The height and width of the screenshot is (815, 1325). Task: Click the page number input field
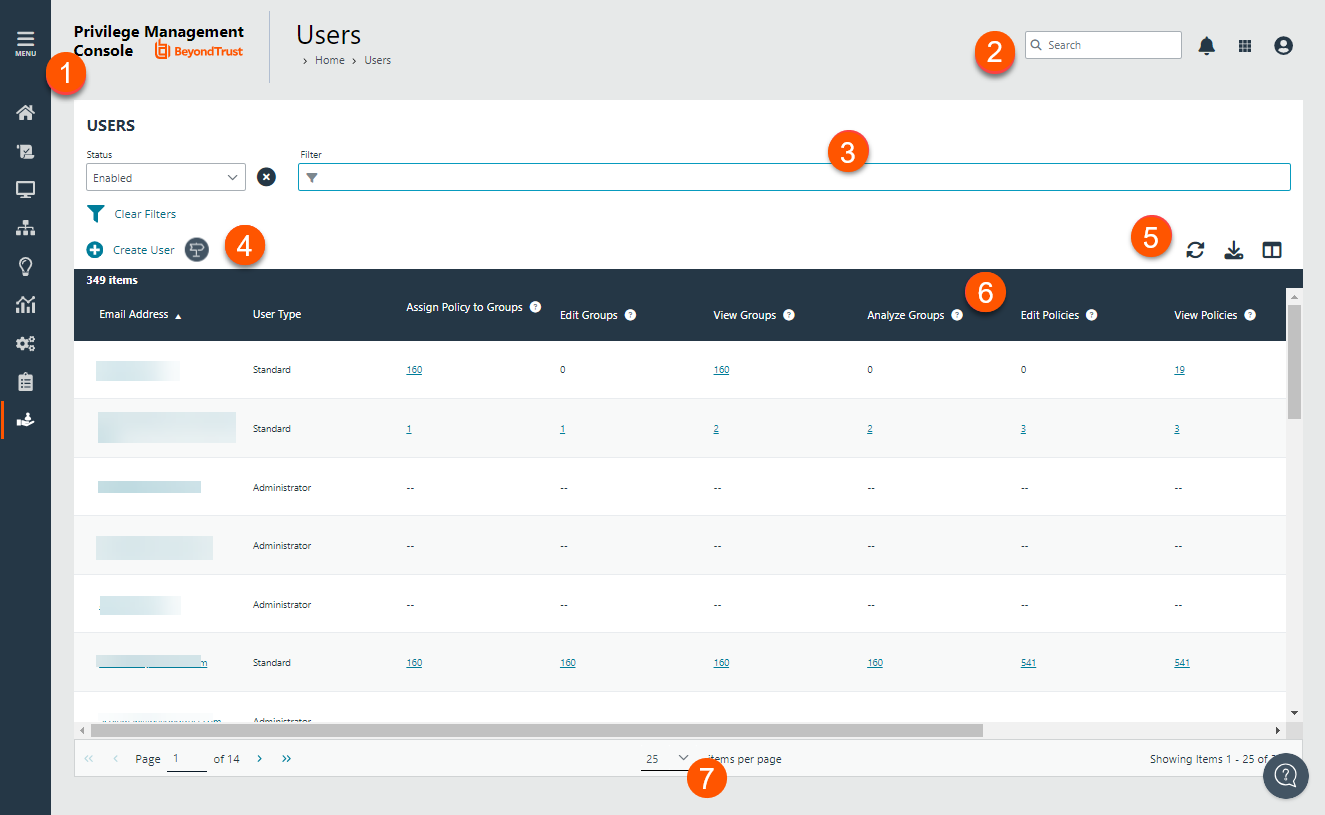[x=187, y=759]
